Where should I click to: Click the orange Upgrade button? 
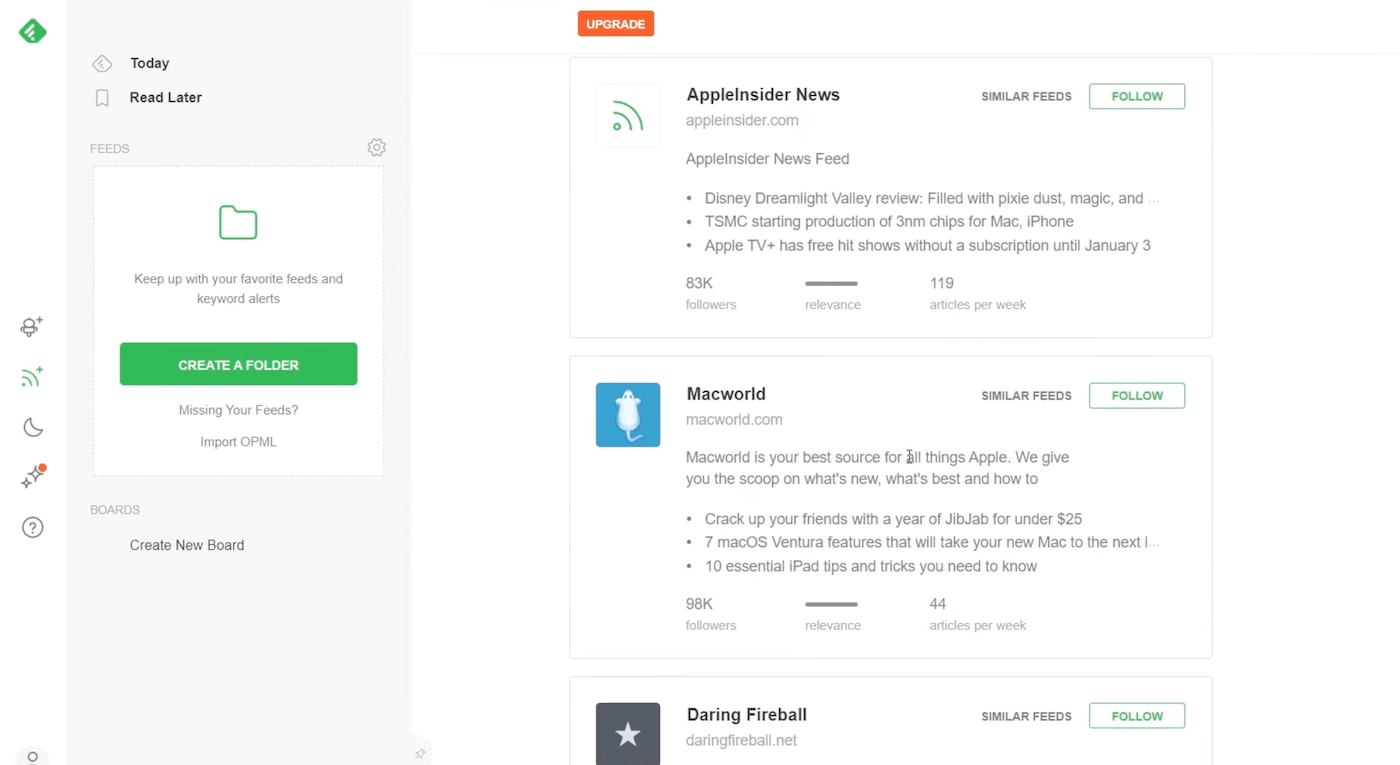(615, 24)
